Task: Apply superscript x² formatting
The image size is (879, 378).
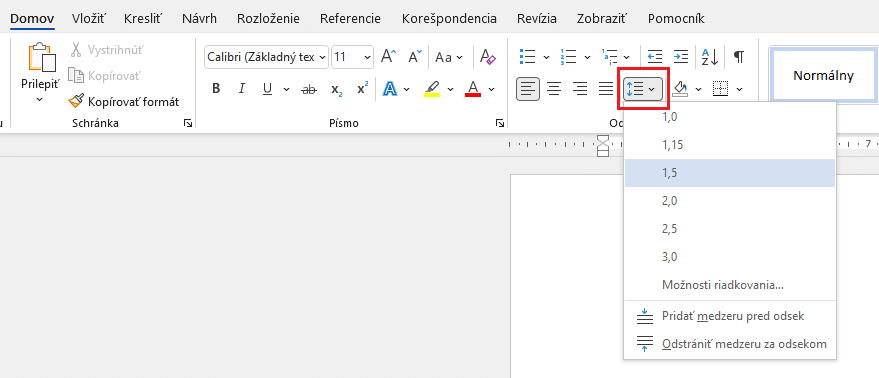Action: point(363,89)
